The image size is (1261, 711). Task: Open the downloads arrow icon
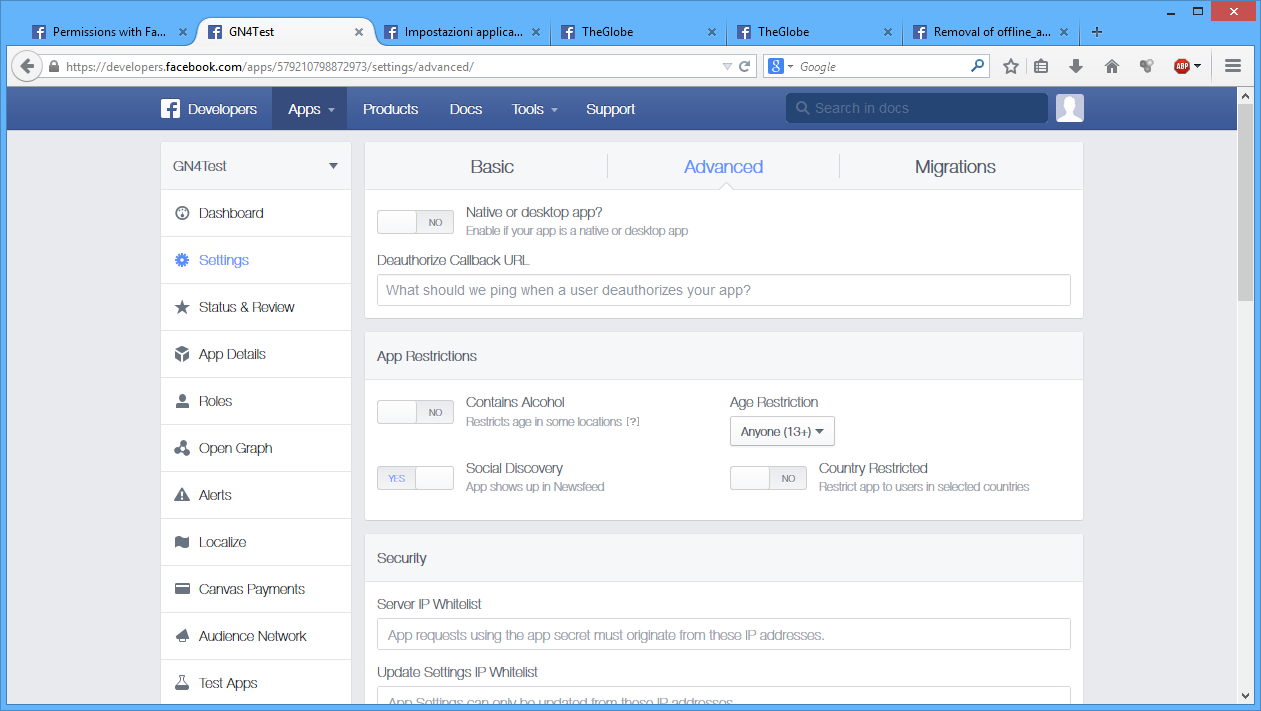click(x=1076, y=66)
